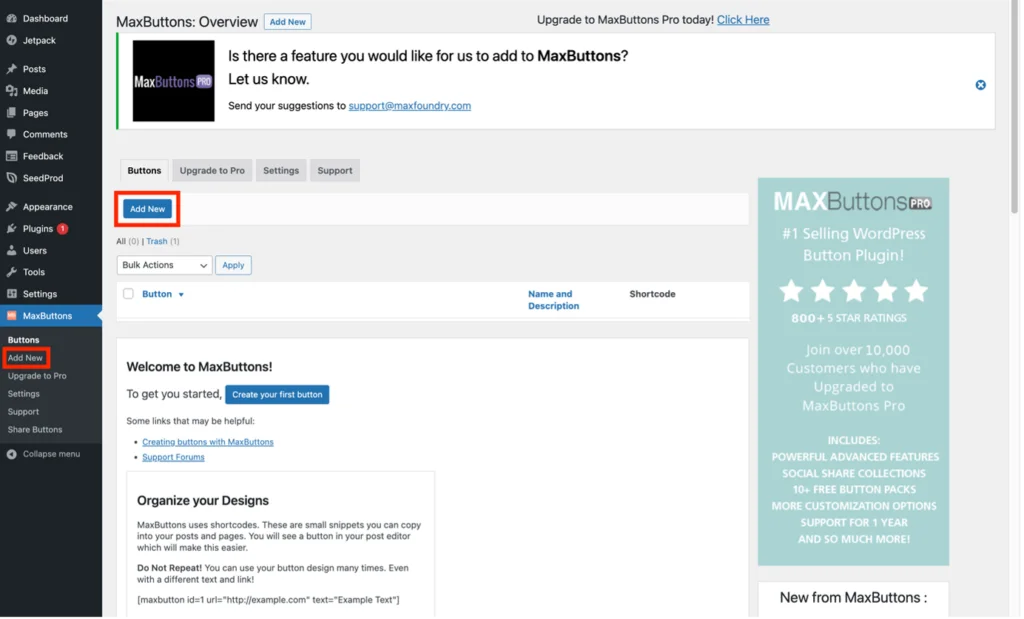Open Upgrade to Pro in sidebar submenu
Screen dimensions: 1024x619
pos(37,376)
